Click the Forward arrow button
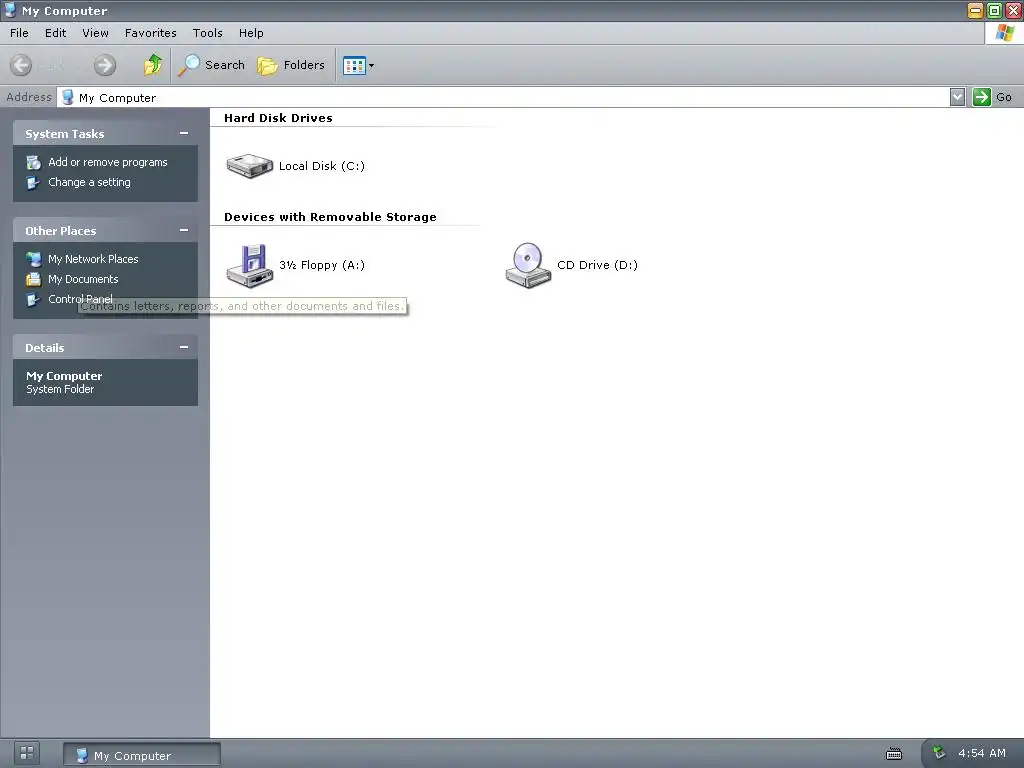Viewport: 1024px width, 768px height. 104,65
